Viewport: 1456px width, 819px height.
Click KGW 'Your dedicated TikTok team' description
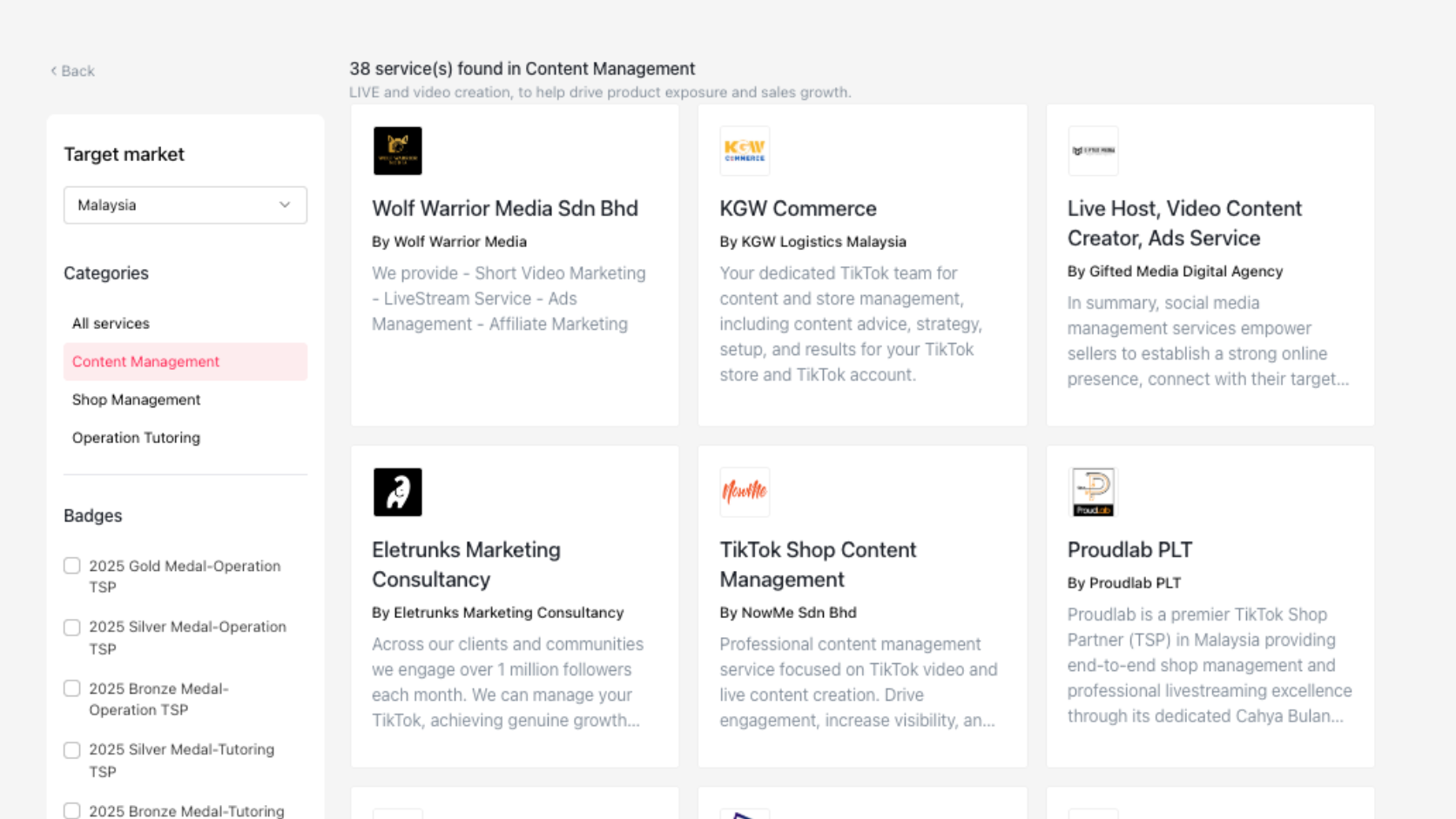[x=851, y=324]
